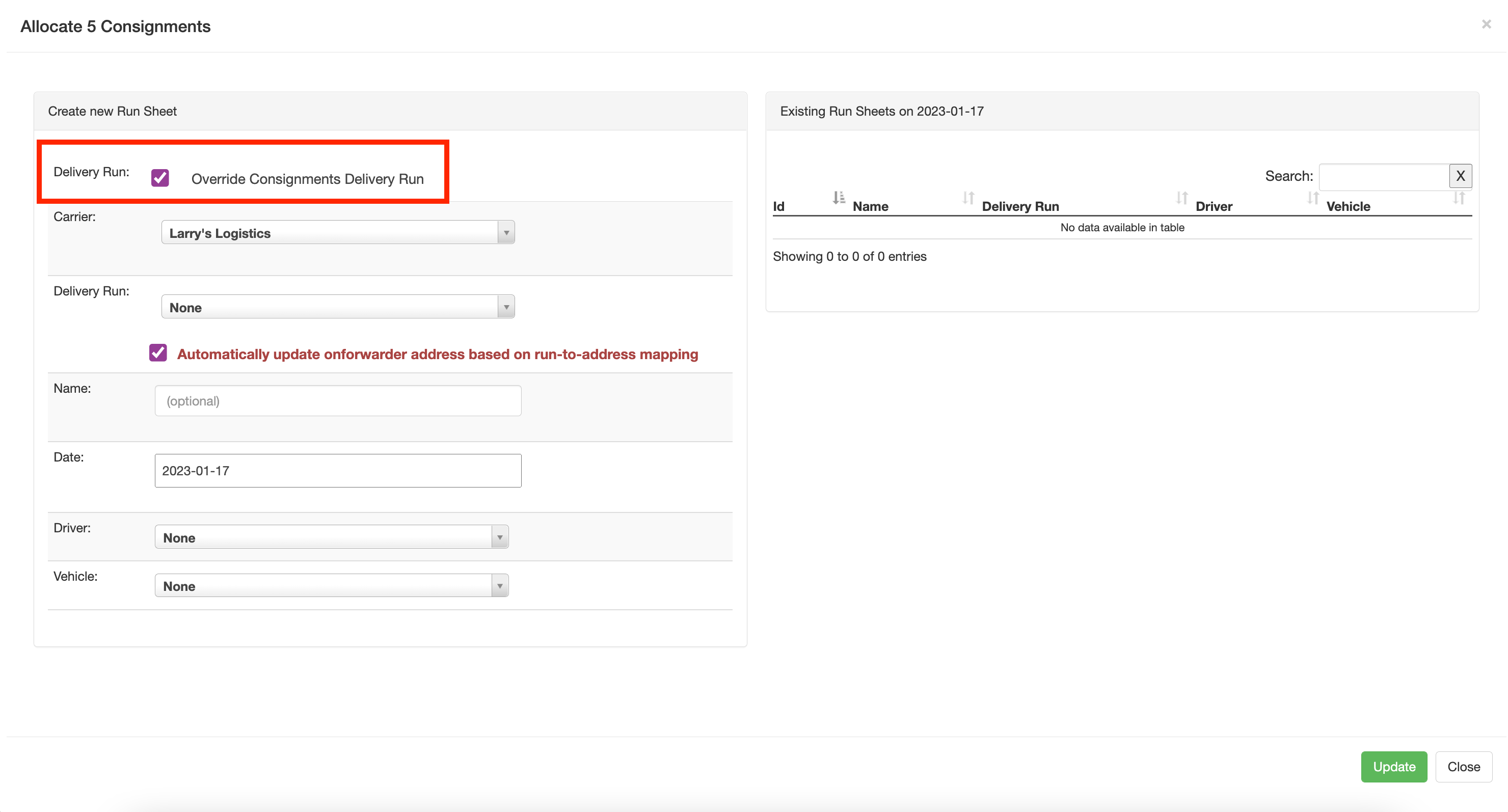
Task: Click the Date field showing 2023-01-17
Action: pos(337,470)
